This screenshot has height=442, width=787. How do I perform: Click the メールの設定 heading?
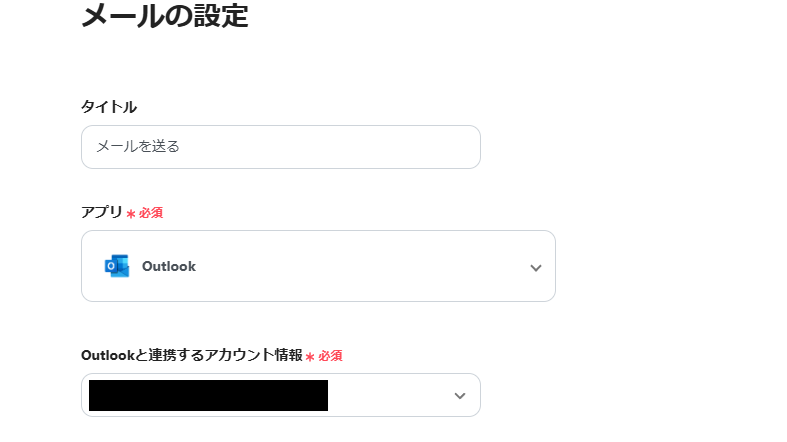click(x=164, y=16)
